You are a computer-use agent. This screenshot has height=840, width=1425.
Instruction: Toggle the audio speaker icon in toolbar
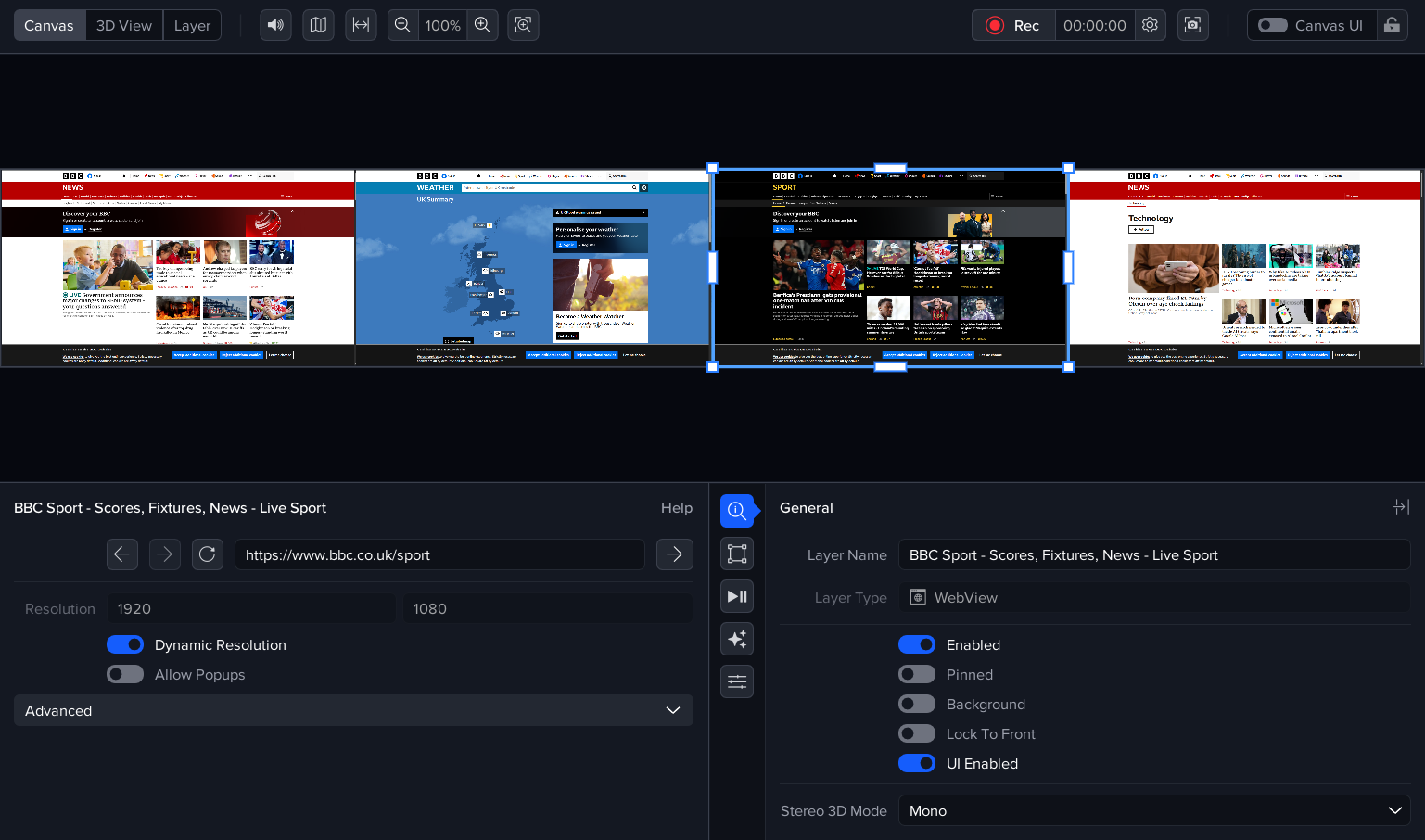click(x=275, y=25)
